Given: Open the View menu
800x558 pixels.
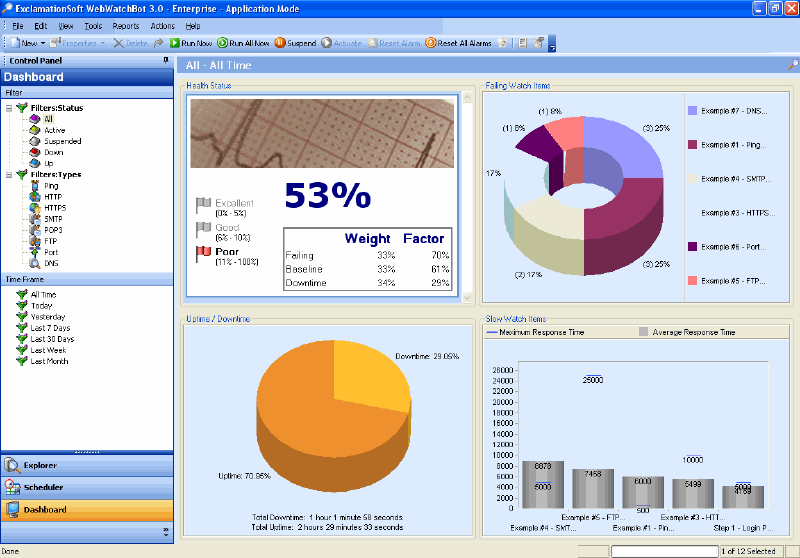Looking at the screenshot, I should (65, 26).
